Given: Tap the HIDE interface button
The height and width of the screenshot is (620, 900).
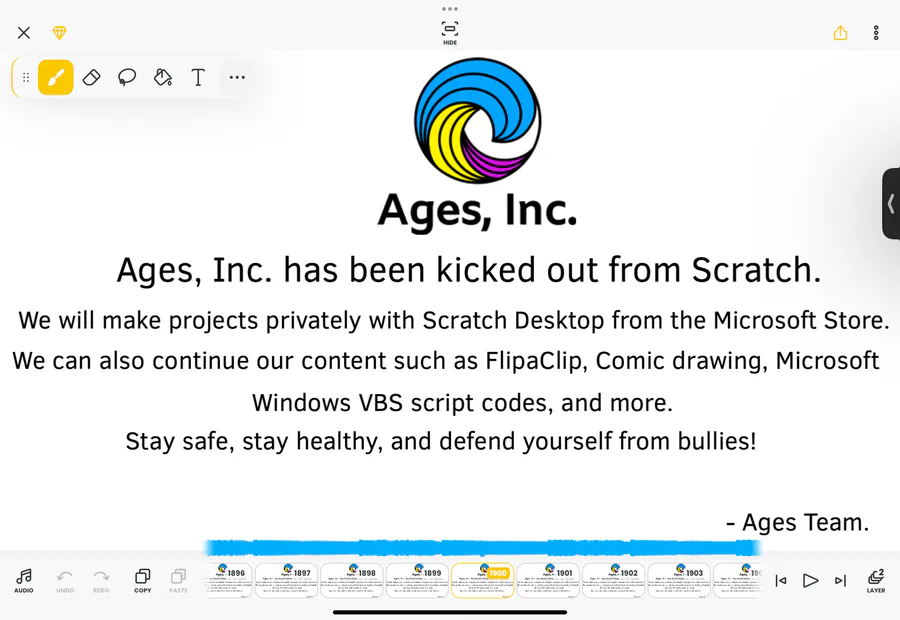Looking at the screenshot, I should pyautogui.click(x=450, y=33).
